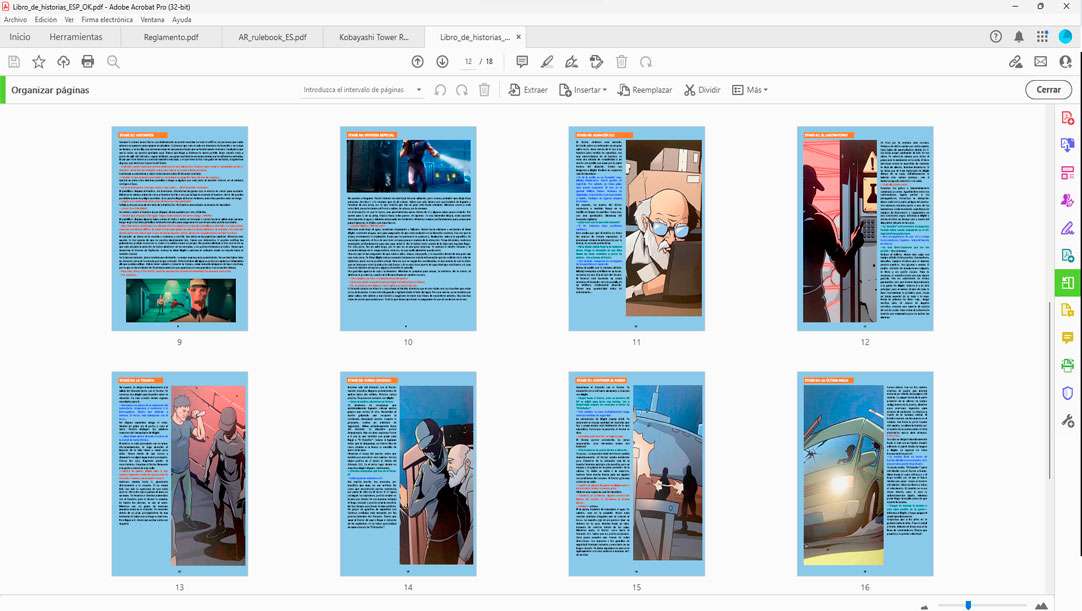Screen dimensions: 1082x611
Task: Open the Edición menu
Action: pyautogui.click(x=46, y=19)
